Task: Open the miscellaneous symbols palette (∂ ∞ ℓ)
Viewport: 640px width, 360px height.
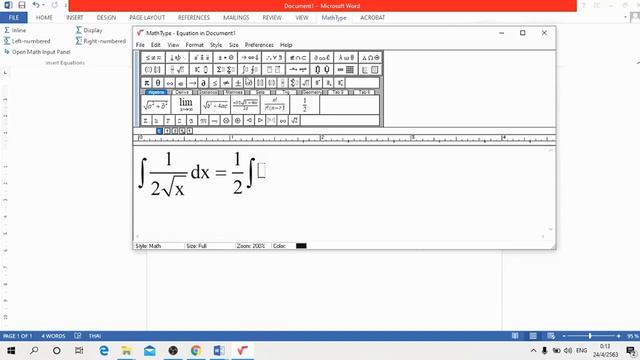Action: pos(322,58)
